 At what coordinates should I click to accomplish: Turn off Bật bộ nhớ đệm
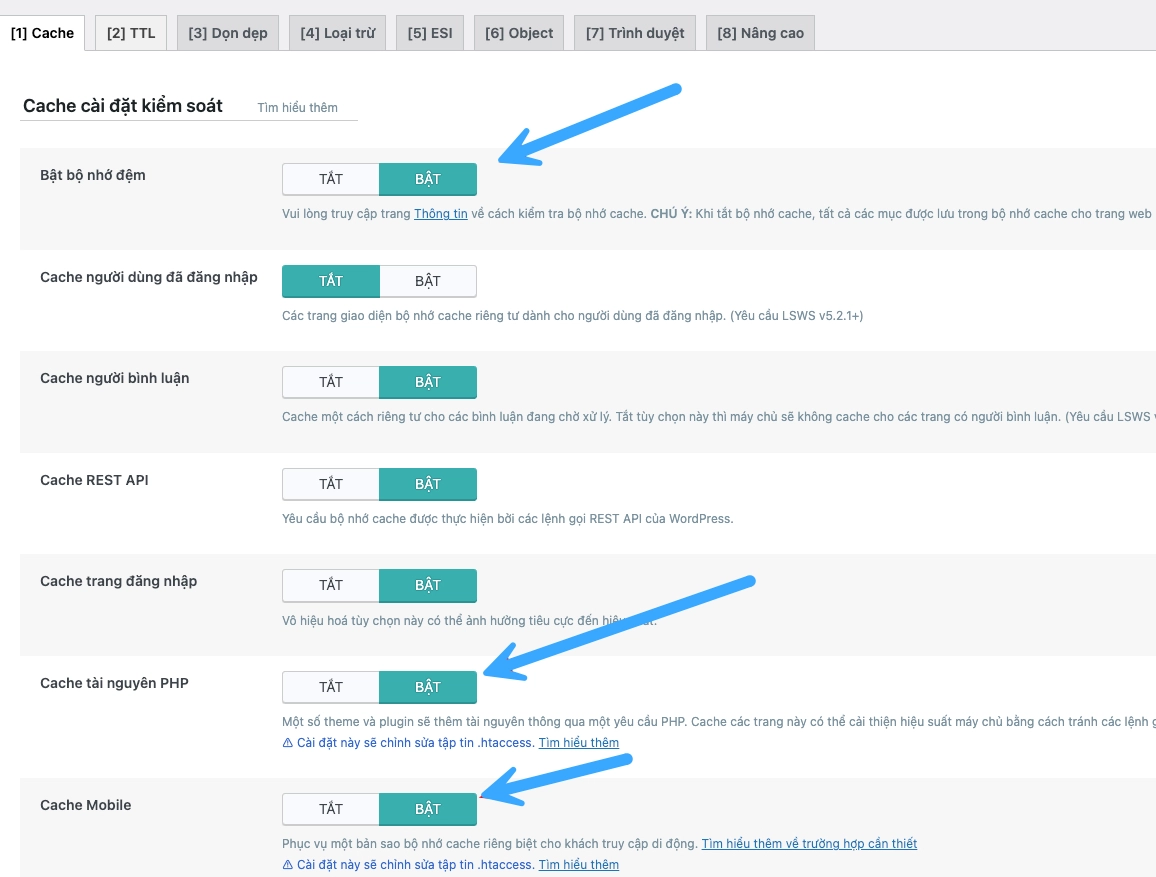point(330,178)
